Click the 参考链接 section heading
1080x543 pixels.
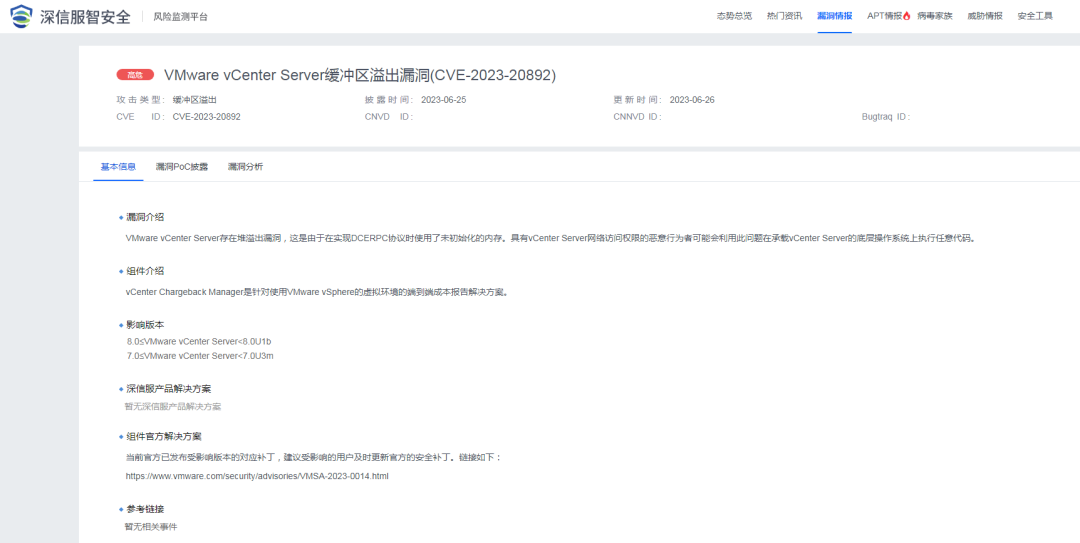coord(145,509)
